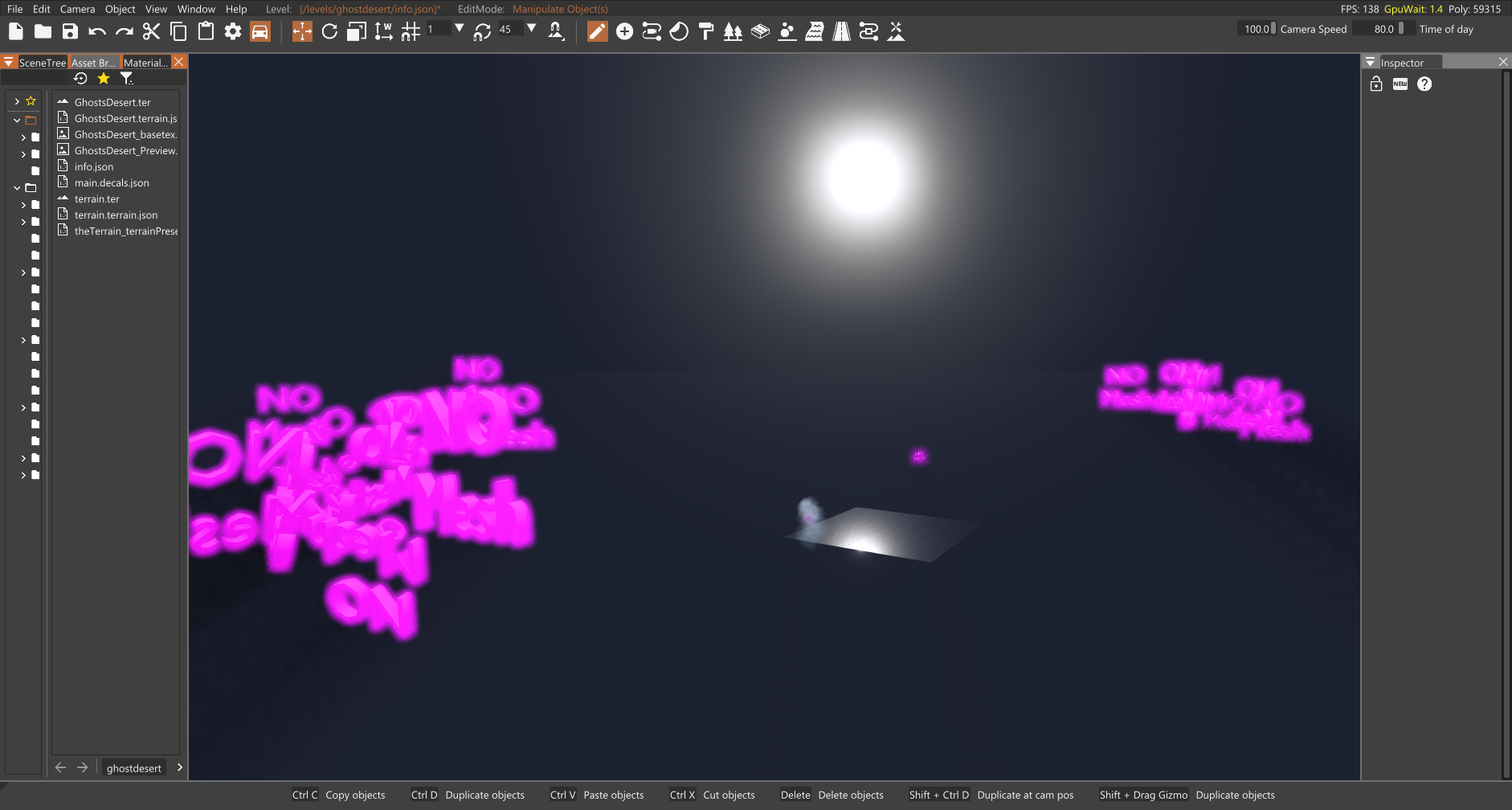Select the rotate gizmo tool
Screen dimensions: 1512x810
[329, 31]
